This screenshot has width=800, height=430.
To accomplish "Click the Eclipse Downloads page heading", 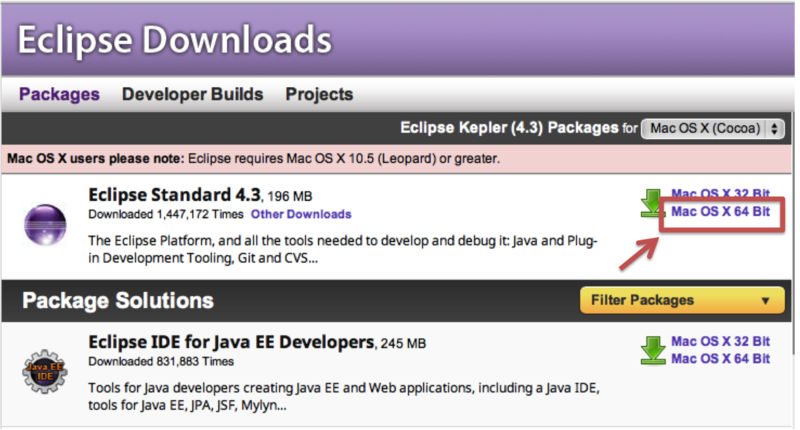I will tap(175, 40).
